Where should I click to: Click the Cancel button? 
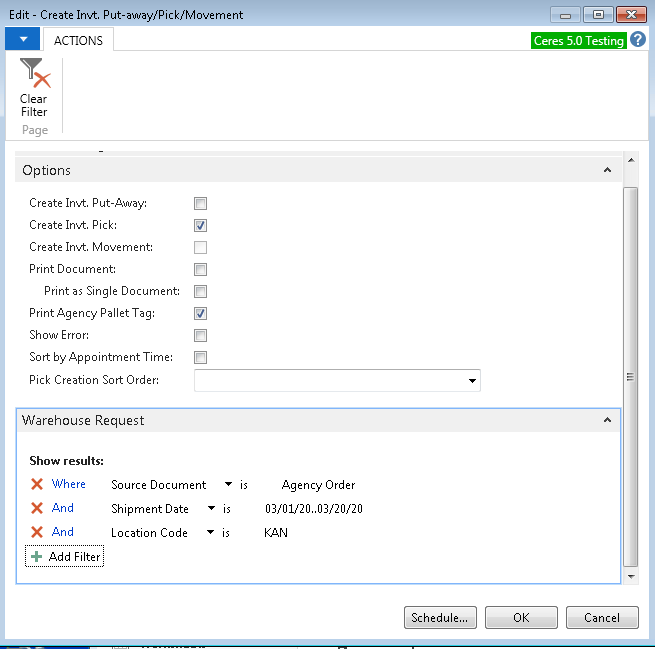(601, 618)
